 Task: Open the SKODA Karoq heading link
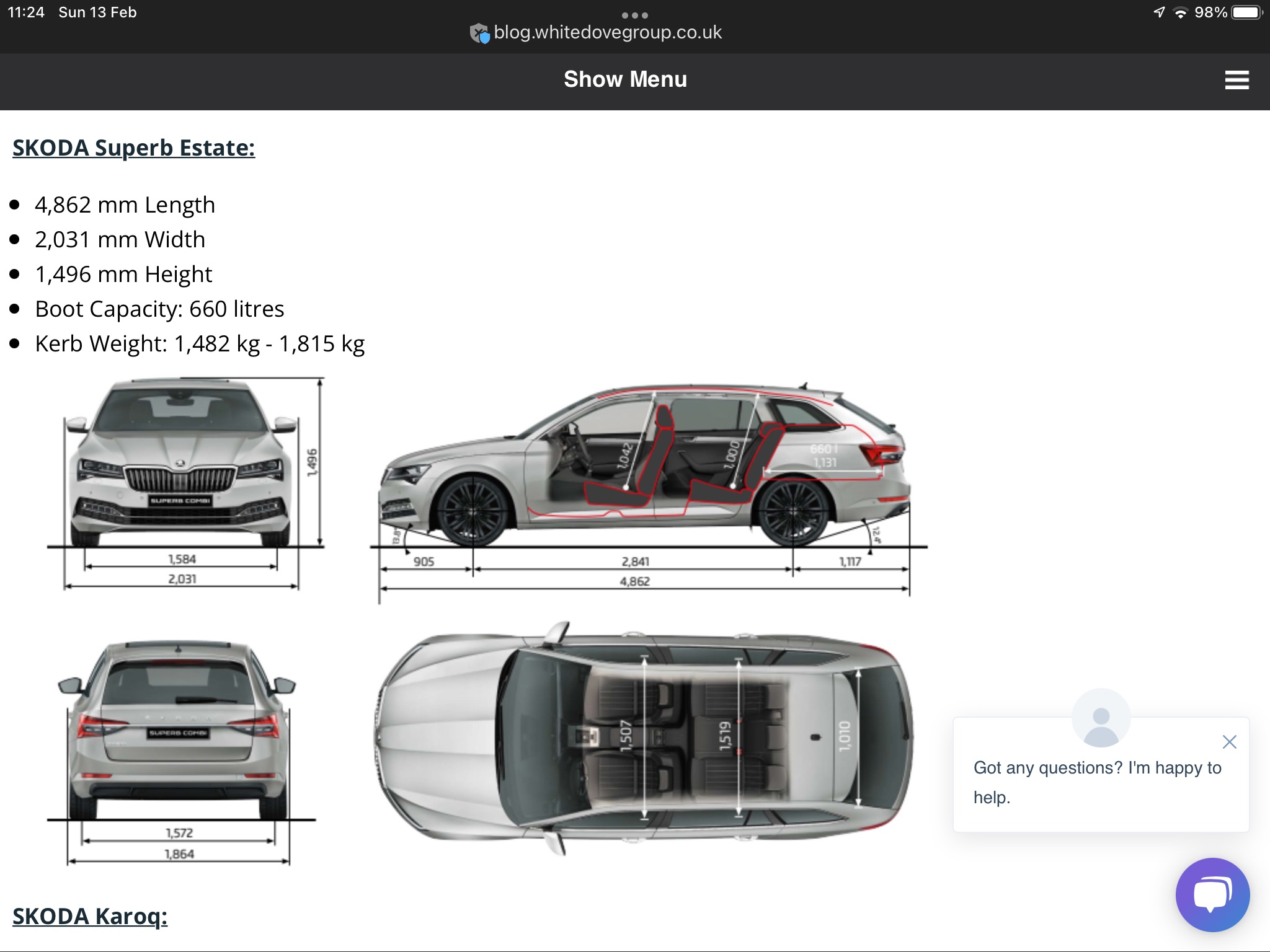[x=90, y=915]
